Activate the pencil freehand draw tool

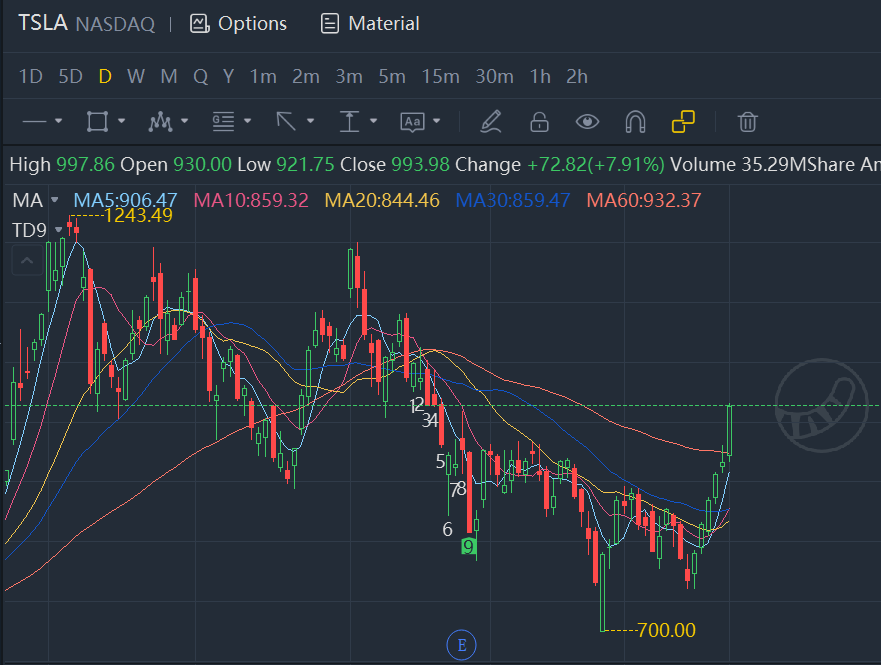[x=491, y=121]
